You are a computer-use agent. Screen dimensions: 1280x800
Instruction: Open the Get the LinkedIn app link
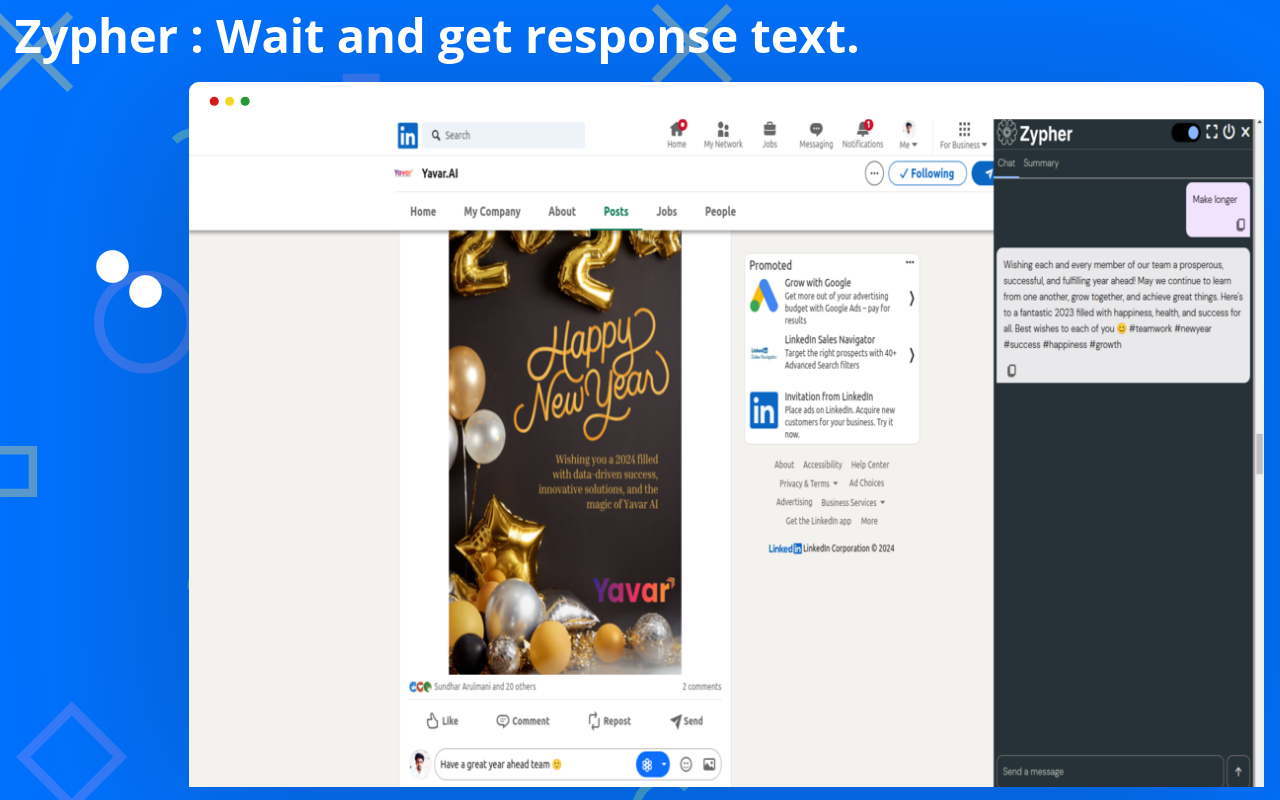(818, 521)
